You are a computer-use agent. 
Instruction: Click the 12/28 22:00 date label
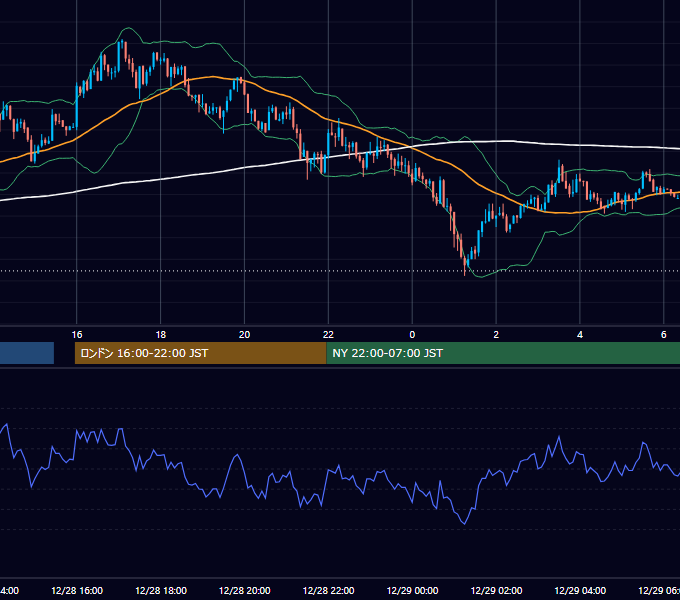(x=328, y=590)
